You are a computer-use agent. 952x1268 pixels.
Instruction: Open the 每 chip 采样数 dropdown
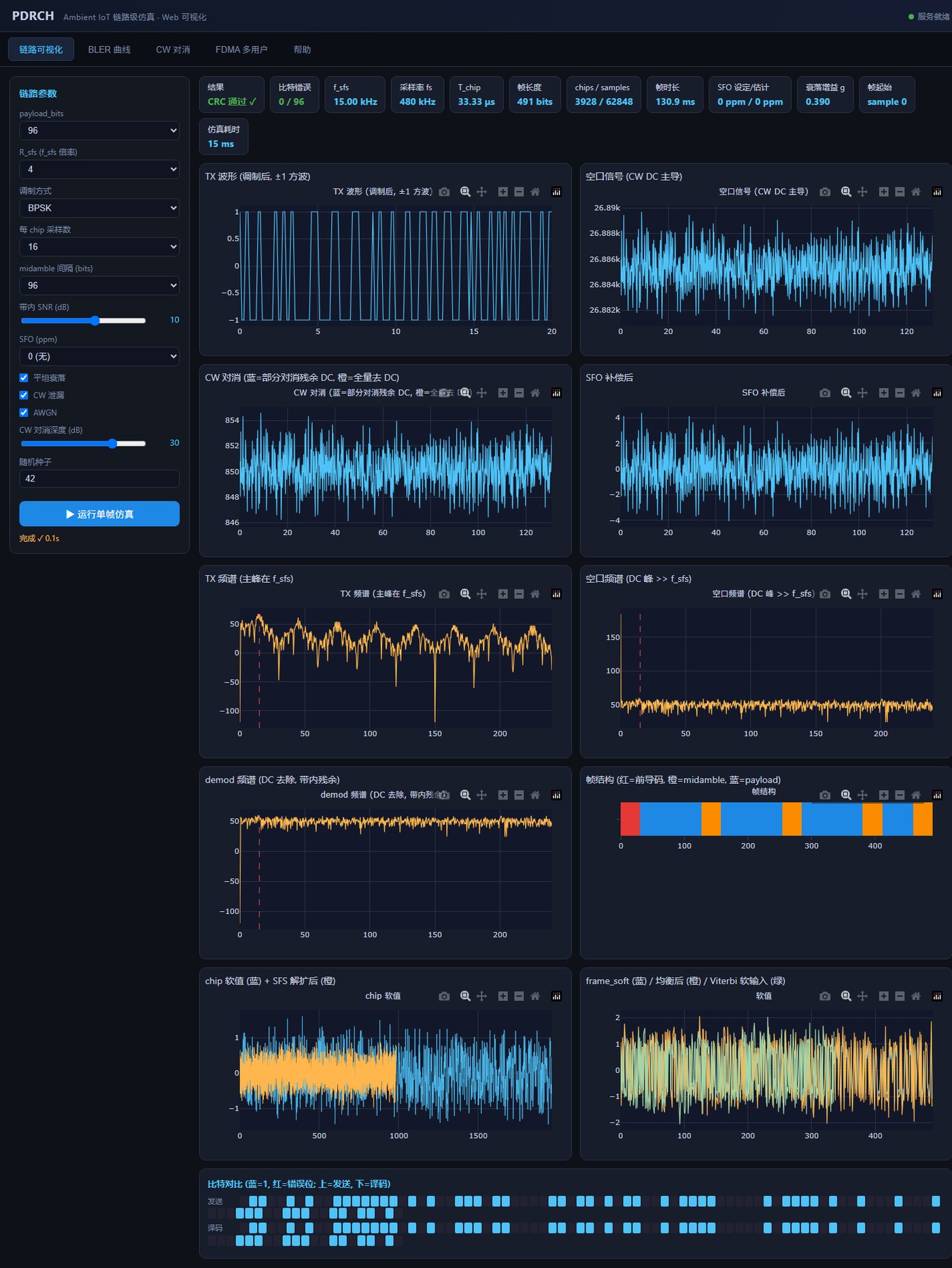click(99, 247)
